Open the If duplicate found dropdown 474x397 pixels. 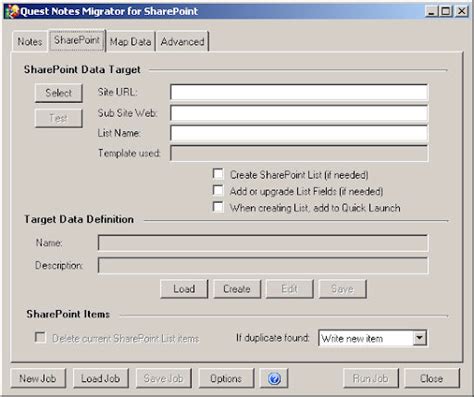(419, 338)
